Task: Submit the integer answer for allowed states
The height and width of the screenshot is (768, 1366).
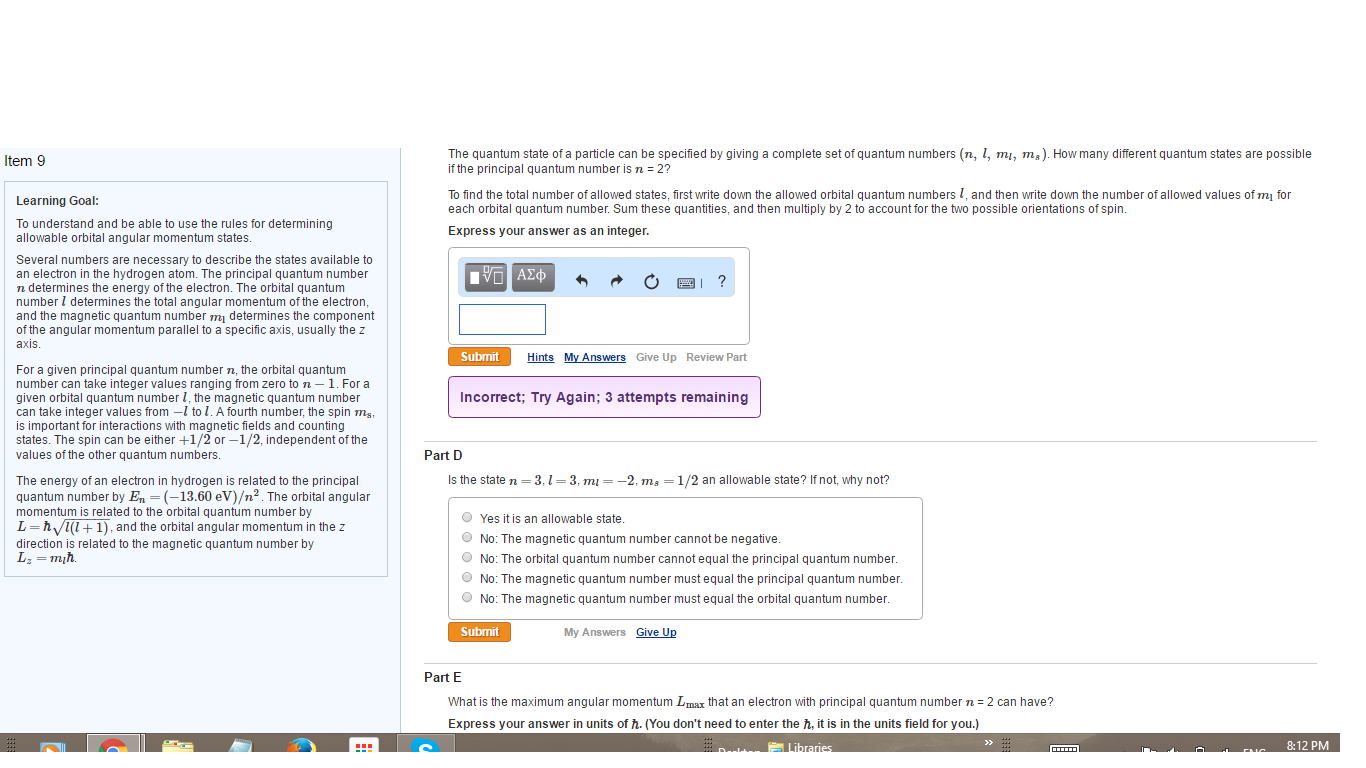Action: (479, 355)
